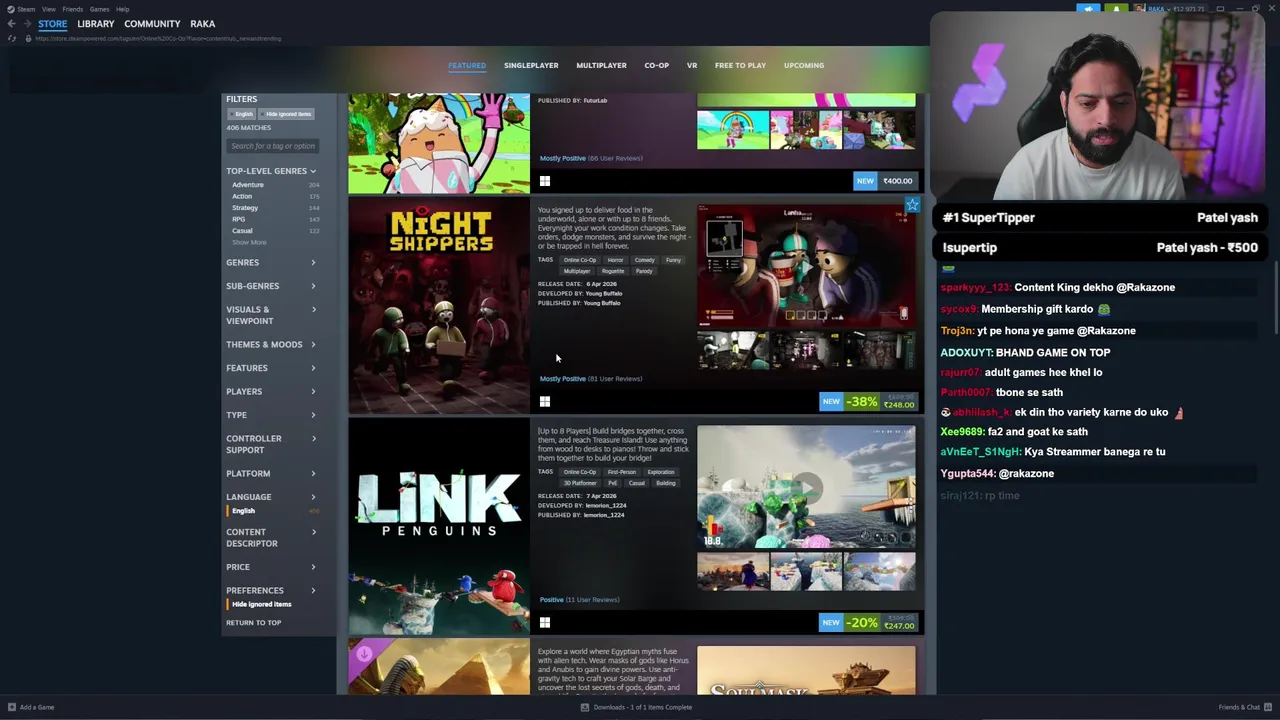Expand the Type filter section
The height and width of the screenshot is (720, 1280).
(271, 415)
